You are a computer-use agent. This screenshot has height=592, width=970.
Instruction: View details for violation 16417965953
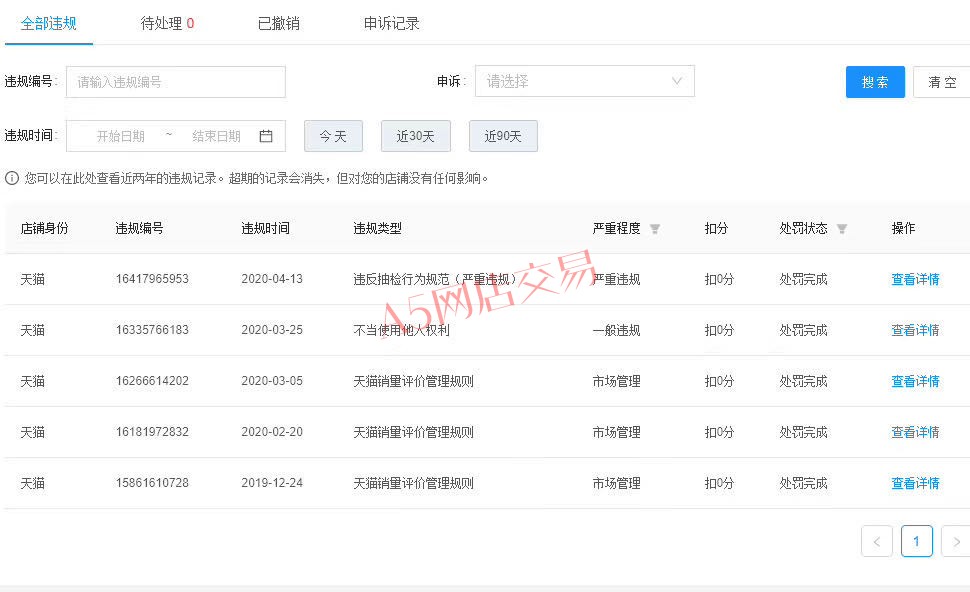click(x=915, y=279)
